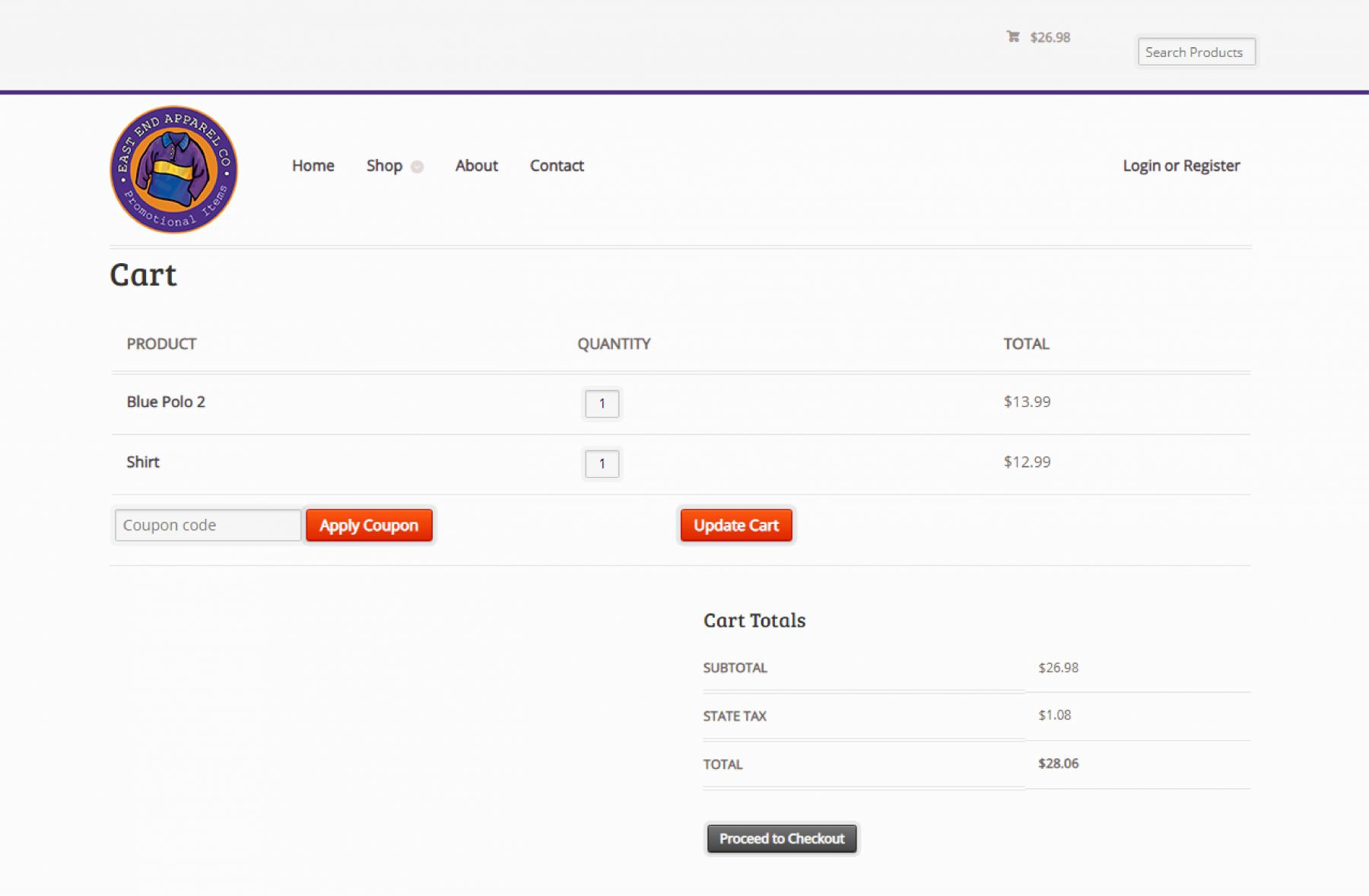The width and height of the screenshot is (1369, 896).
Task: Click the Login or Register link
Action: 1181,166
